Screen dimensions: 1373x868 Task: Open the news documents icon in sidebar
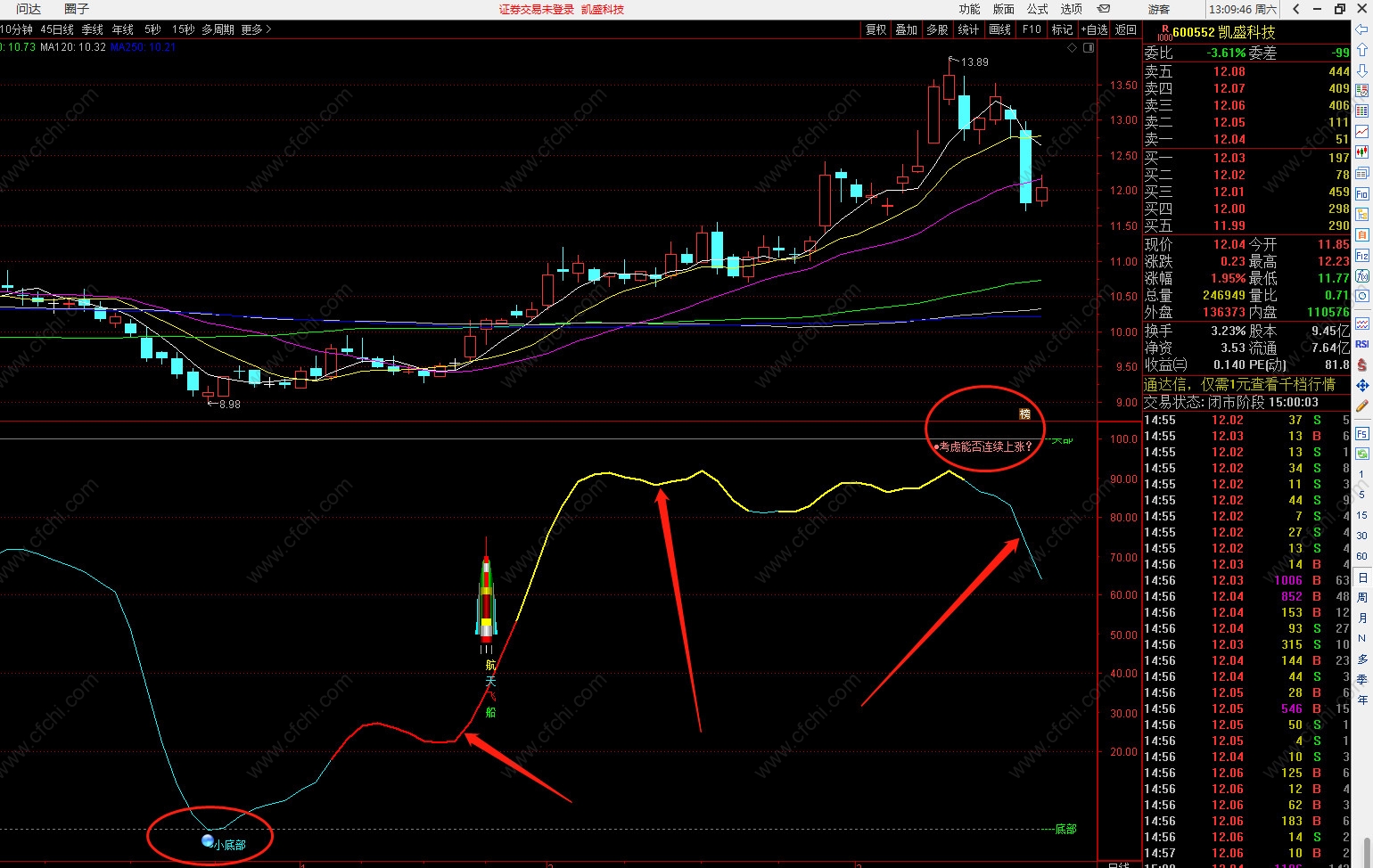click(1361, 173)
